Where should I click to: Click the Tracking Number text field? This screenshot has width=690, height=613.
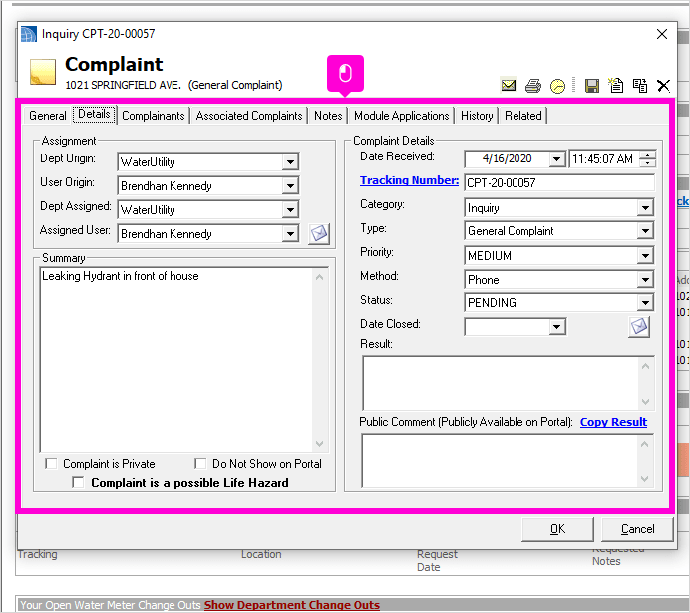[x=559, y=183]
